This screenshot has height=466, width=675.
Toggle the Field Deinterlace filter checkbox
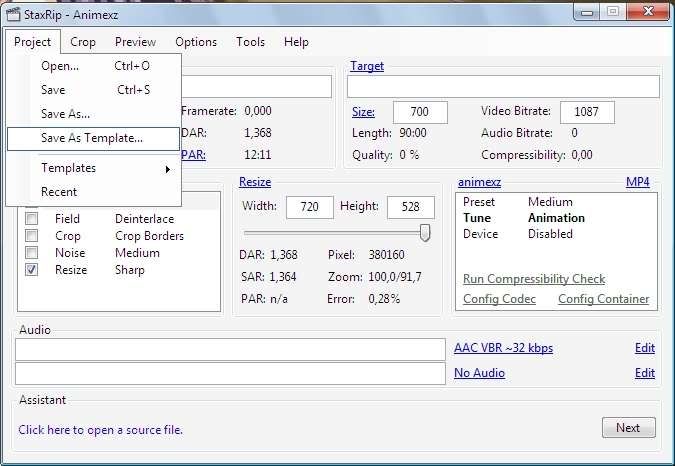coord(31,219)
